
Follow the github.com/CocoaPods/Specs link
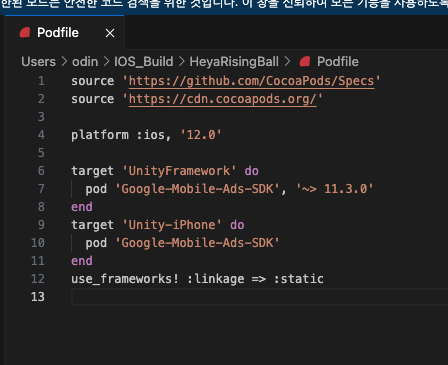click(x=251, y=81)
